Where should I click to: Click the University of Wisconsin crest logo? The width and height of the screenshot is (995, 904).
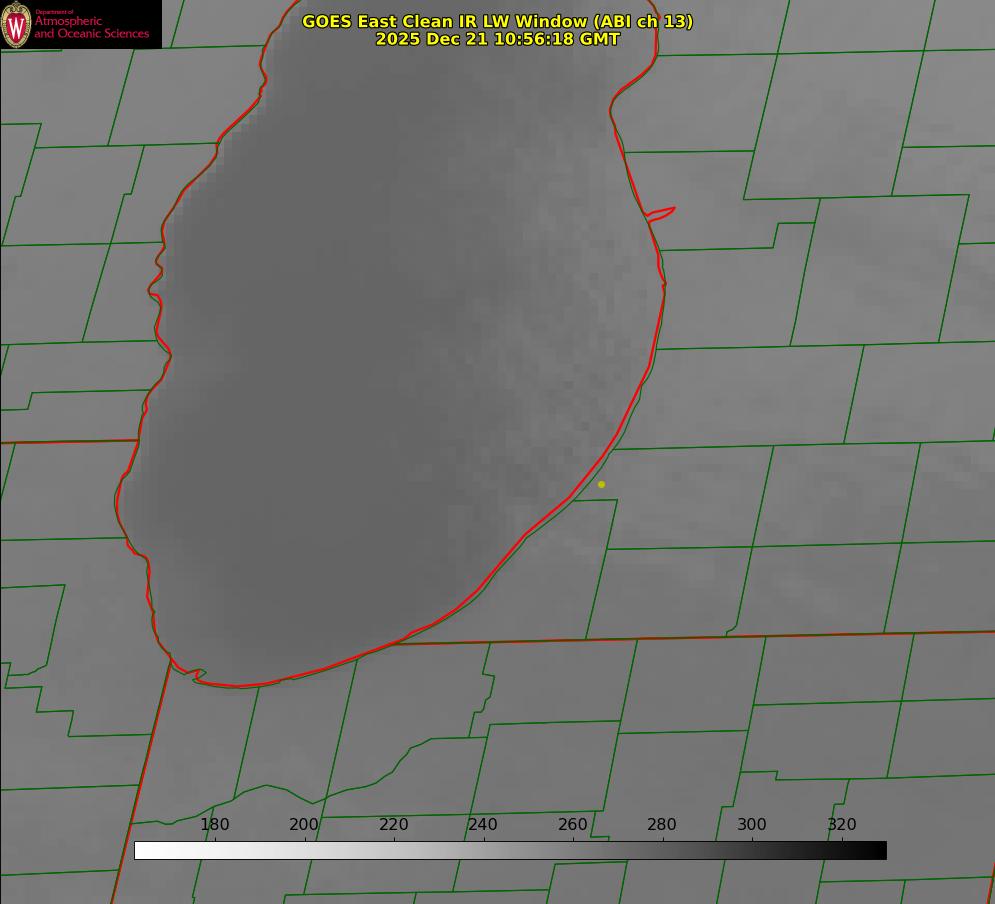16,24
